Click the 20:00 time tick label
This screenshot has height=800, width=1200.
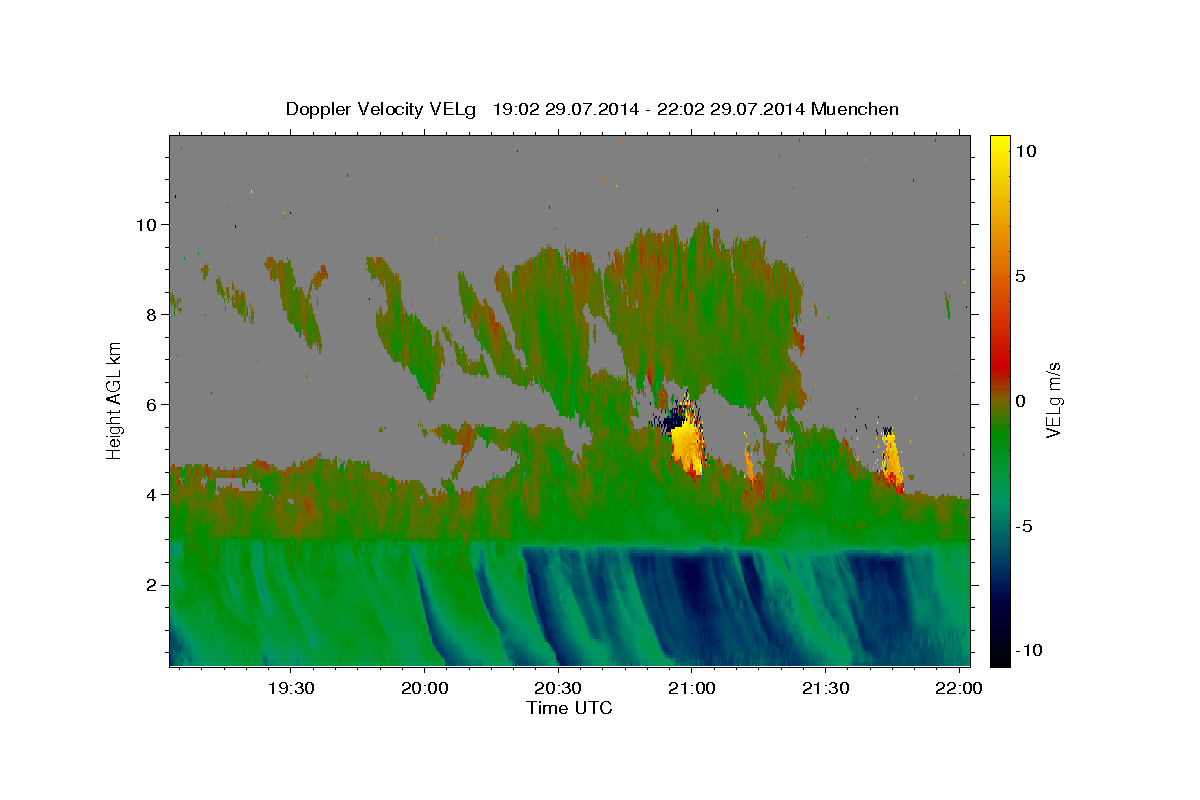[x=424, y=688]
